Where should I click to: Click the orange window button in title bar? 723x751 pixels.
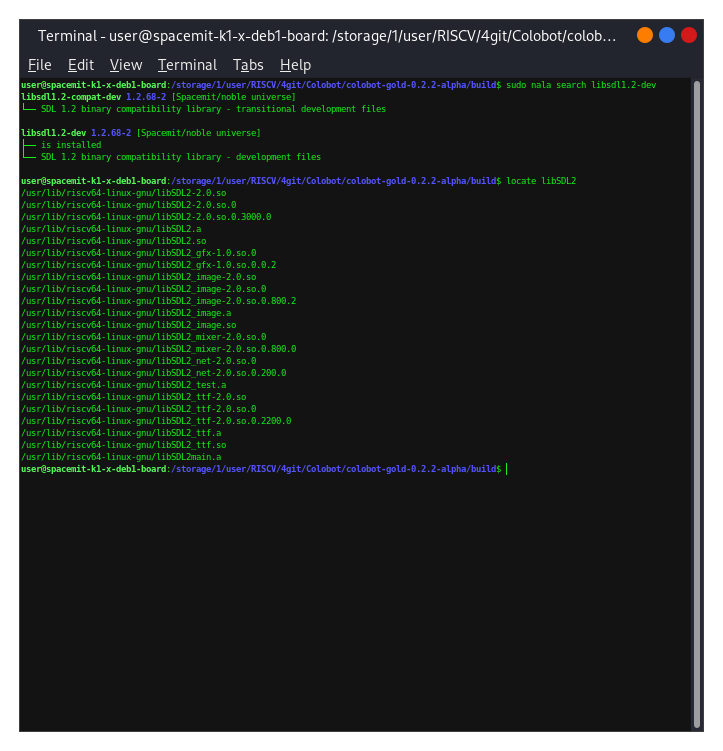point(645,35)
